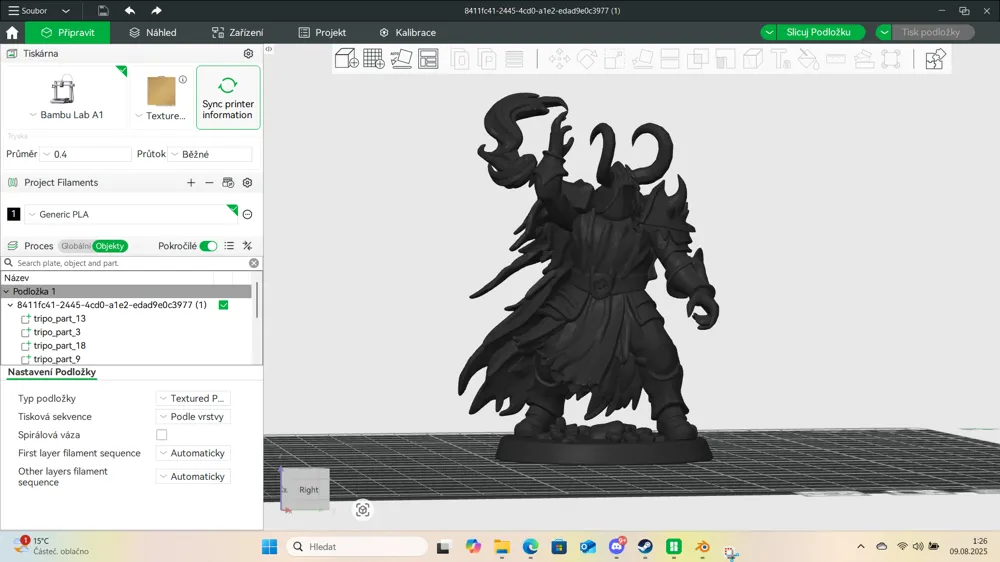Click the Split to objects icon
The image size is (1000, 562).
click(x=460, y=59)
